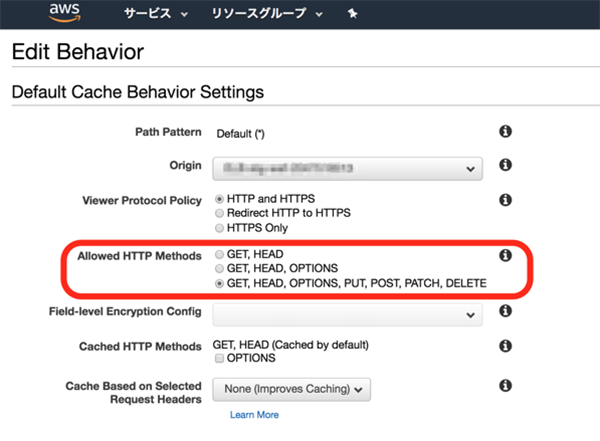Viewport: 600px width, 441px height.
Task: Show info for Viewer Protocol Policy
Action: [x=505, y=200]
